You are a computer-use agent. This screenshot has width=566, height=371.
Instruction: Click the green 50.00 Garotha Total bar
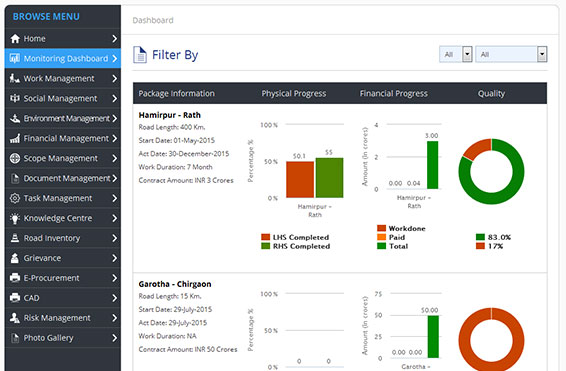(x=433, y=337)
